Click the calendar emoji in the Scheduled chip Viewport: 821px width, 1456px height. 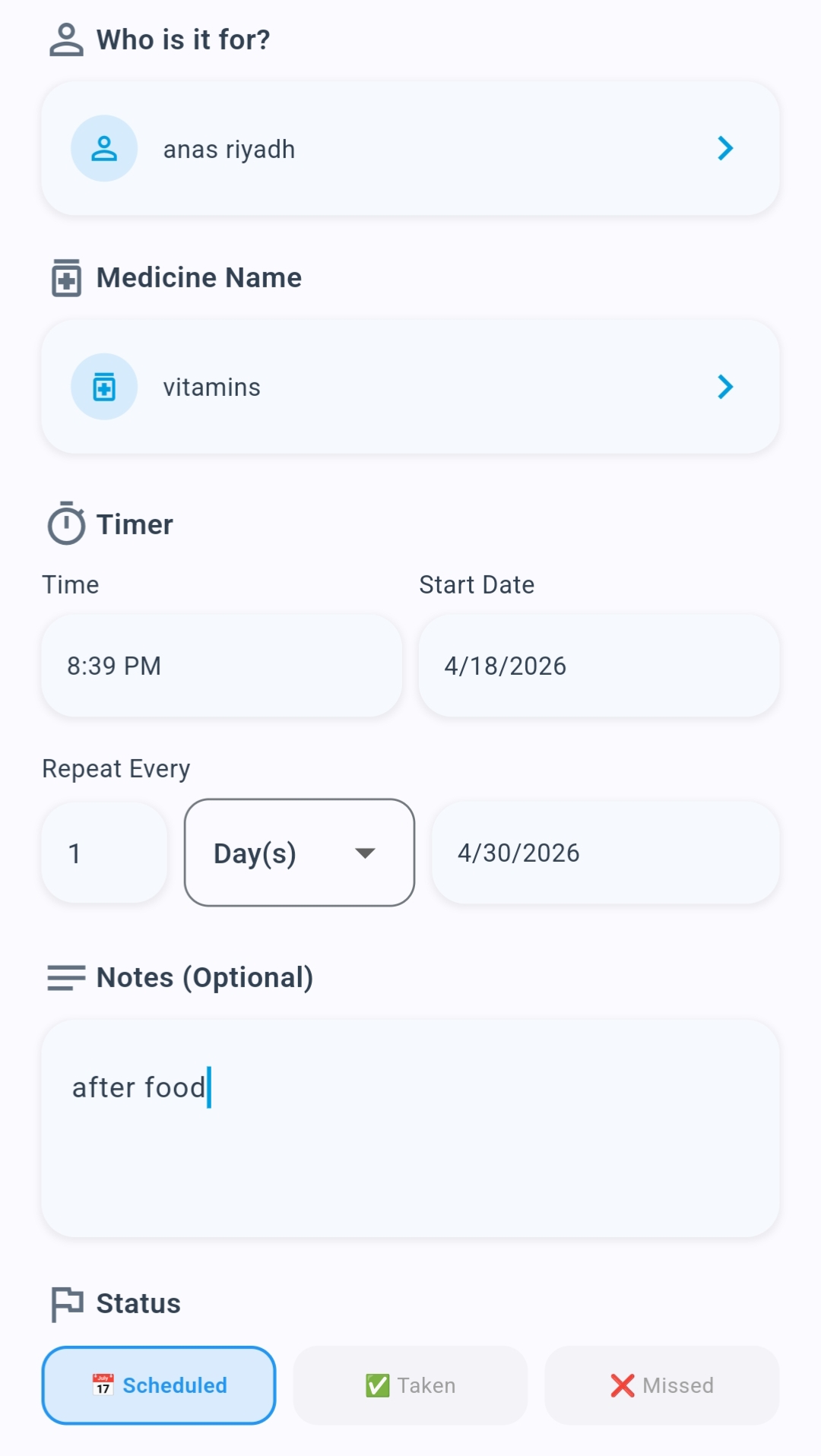[103, 1385]
